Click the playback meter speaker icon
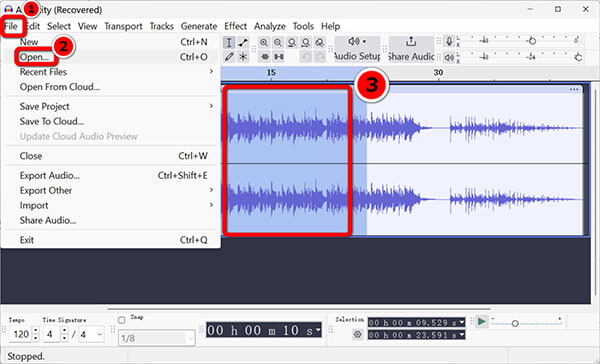 coord(449,57)
